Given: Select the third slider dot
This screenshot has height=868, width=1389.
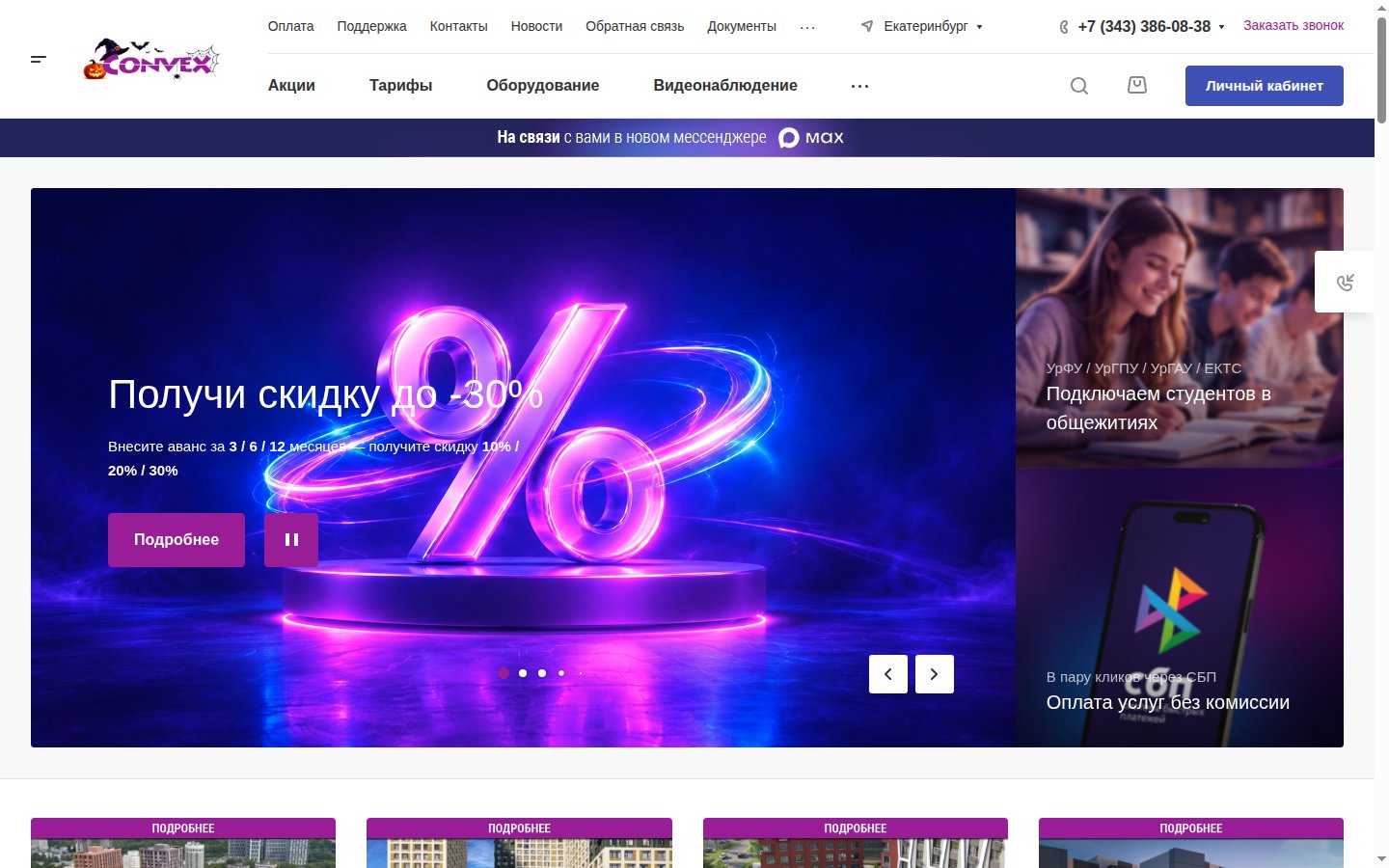Looking at the screenshot, I should [542, 673].
